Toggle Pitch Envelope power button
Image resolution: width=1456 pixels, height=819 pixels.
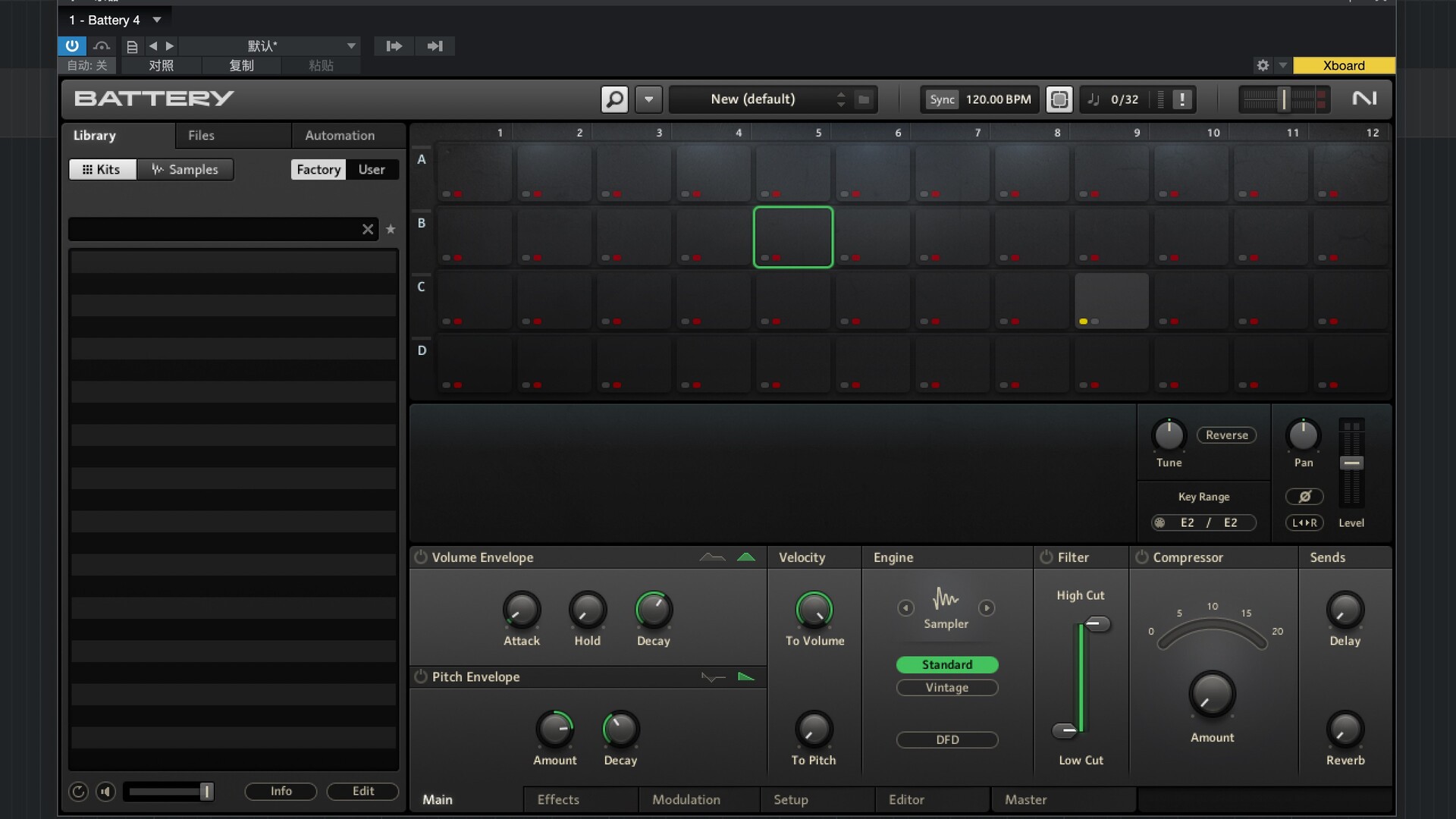421,676
